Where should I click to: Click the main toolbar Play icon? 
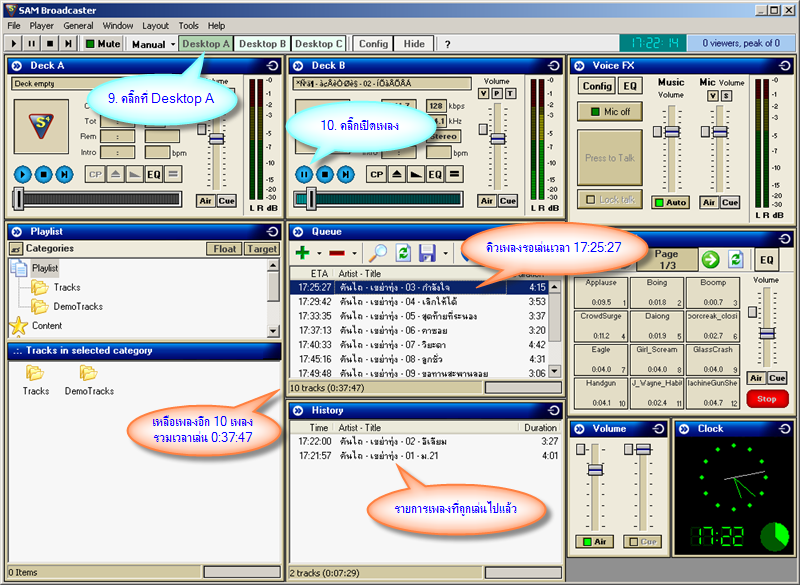pyautogui.click(x=14, y=44)
